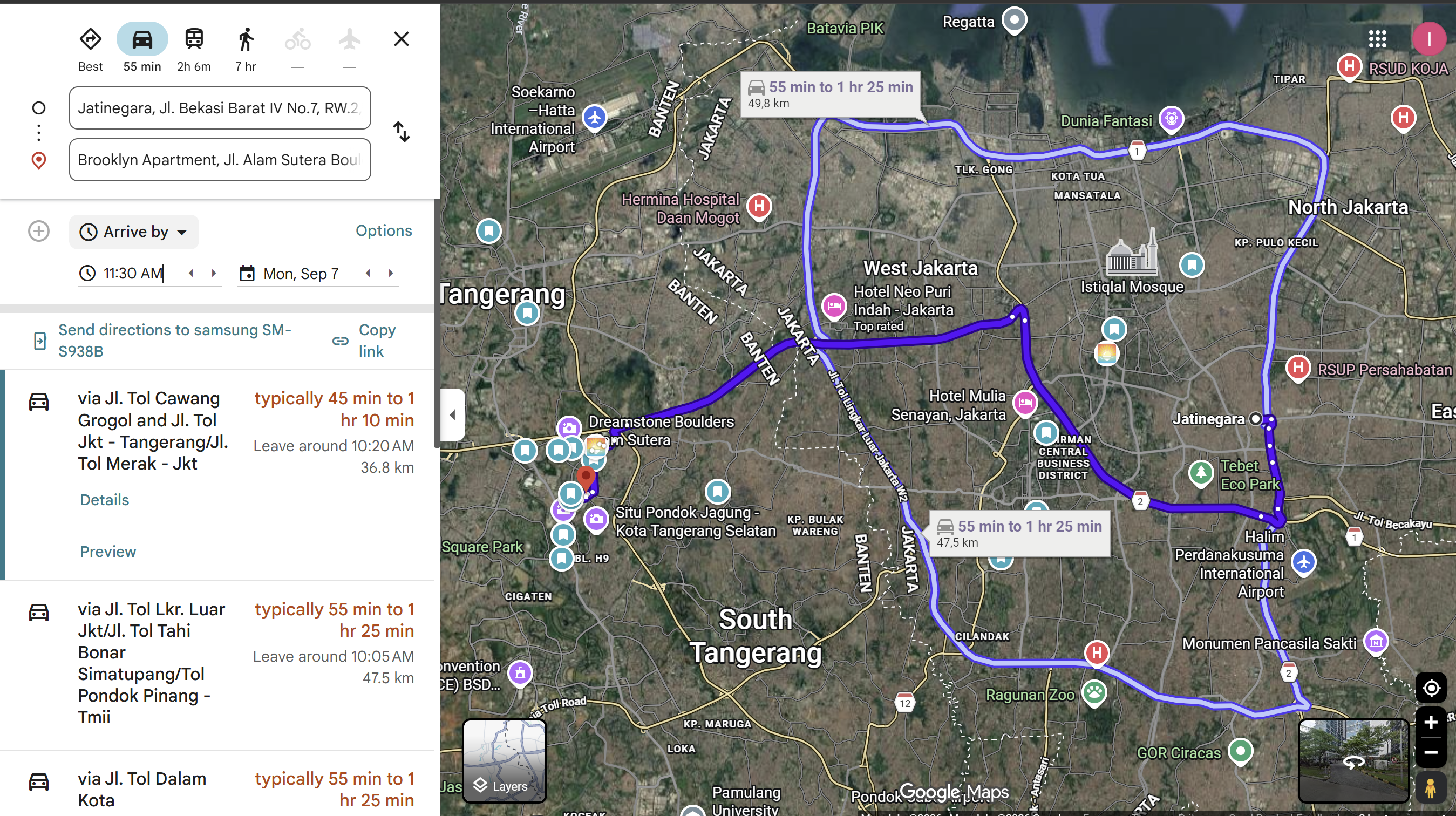
Task: Click RSUD KOJA hospital marker
Action: [x=1349, y=67]
